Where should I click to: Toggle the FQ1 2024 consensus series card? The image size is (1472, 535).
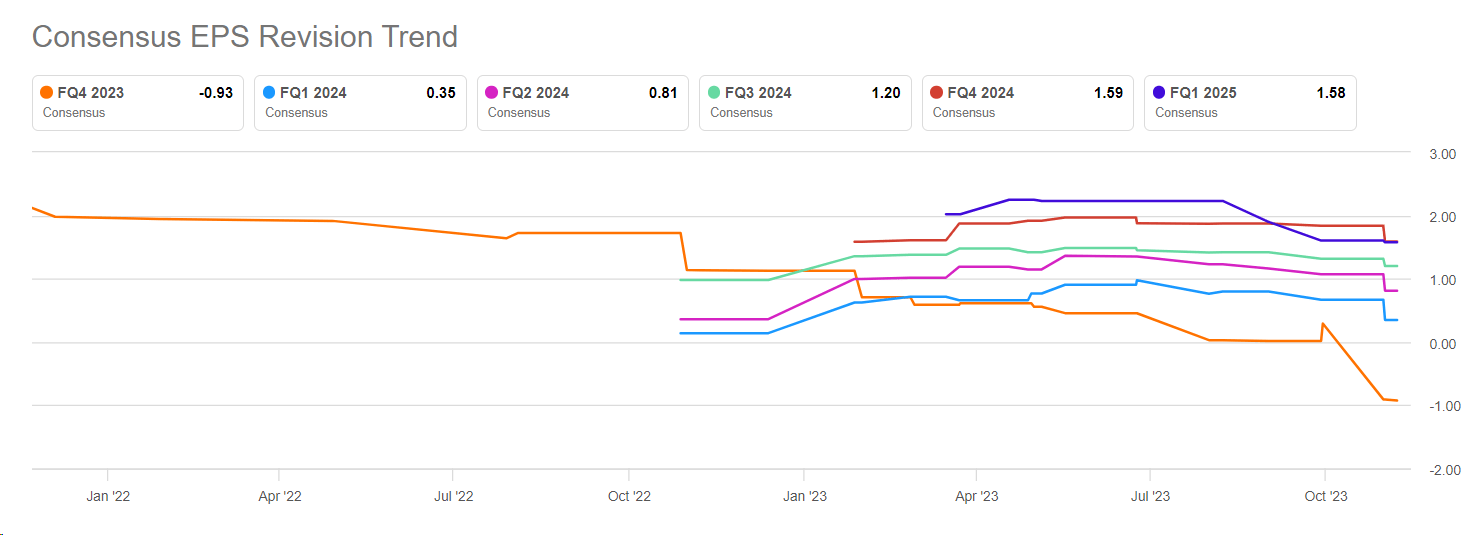(360, 103)
